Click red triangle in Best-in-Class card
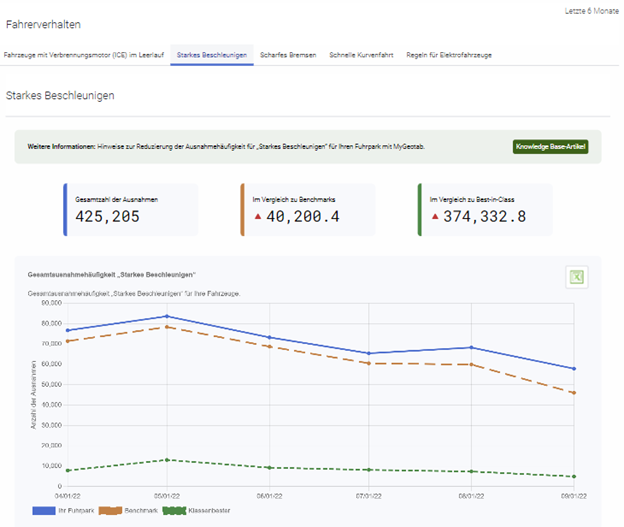This screenshot has width=624, height=527. click(435, 216)
